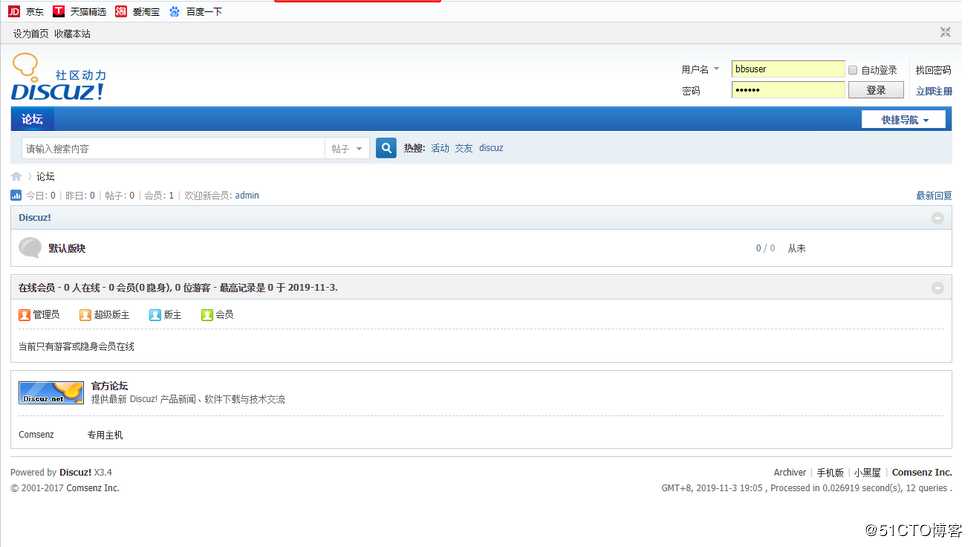Click the 默认版块 forum bubble icon
The height and width of the screenshot is (547, 972).
[30, 247]
